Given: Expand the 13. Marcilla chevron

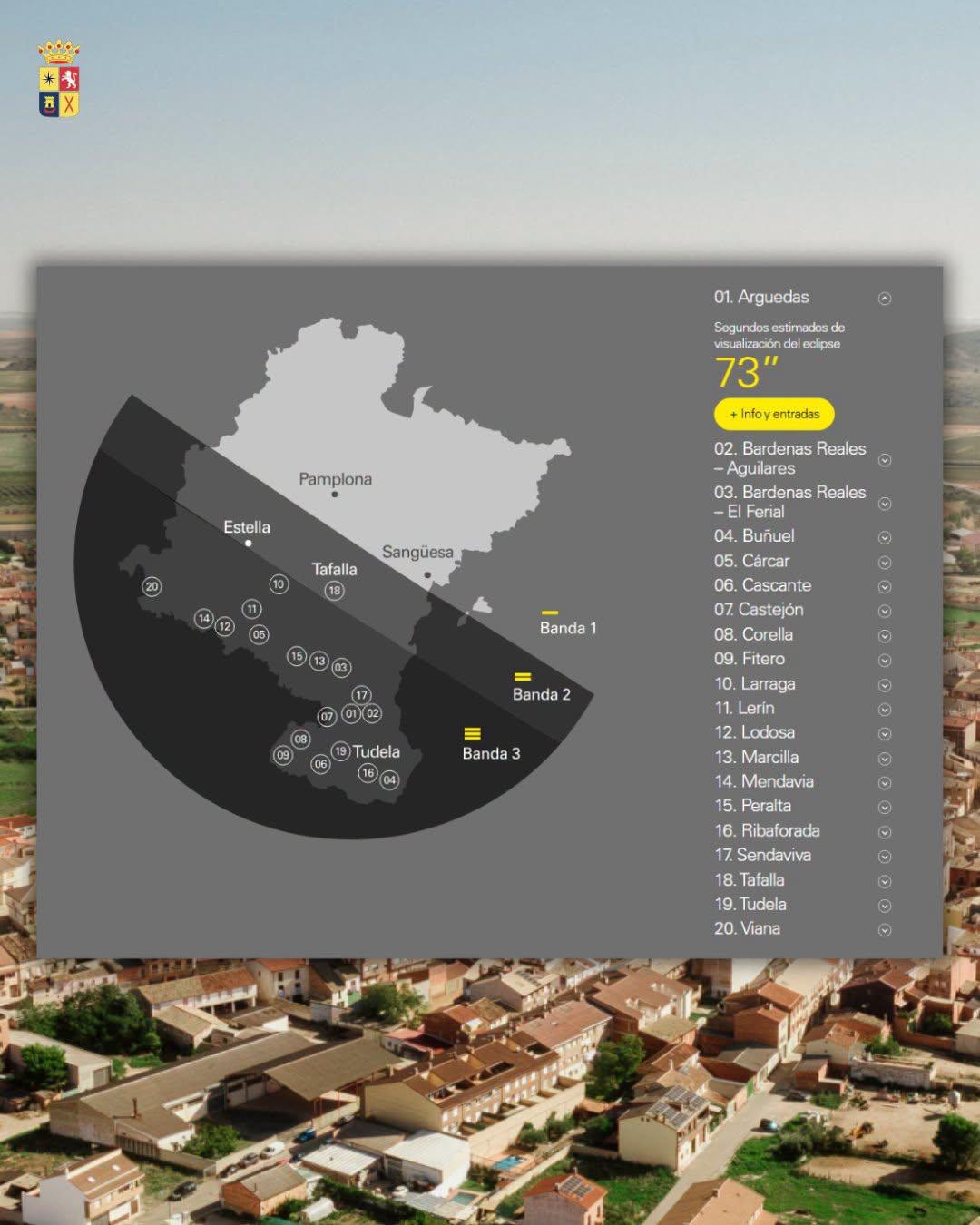Looking at the screenshot, I should (x=885, y=759).
